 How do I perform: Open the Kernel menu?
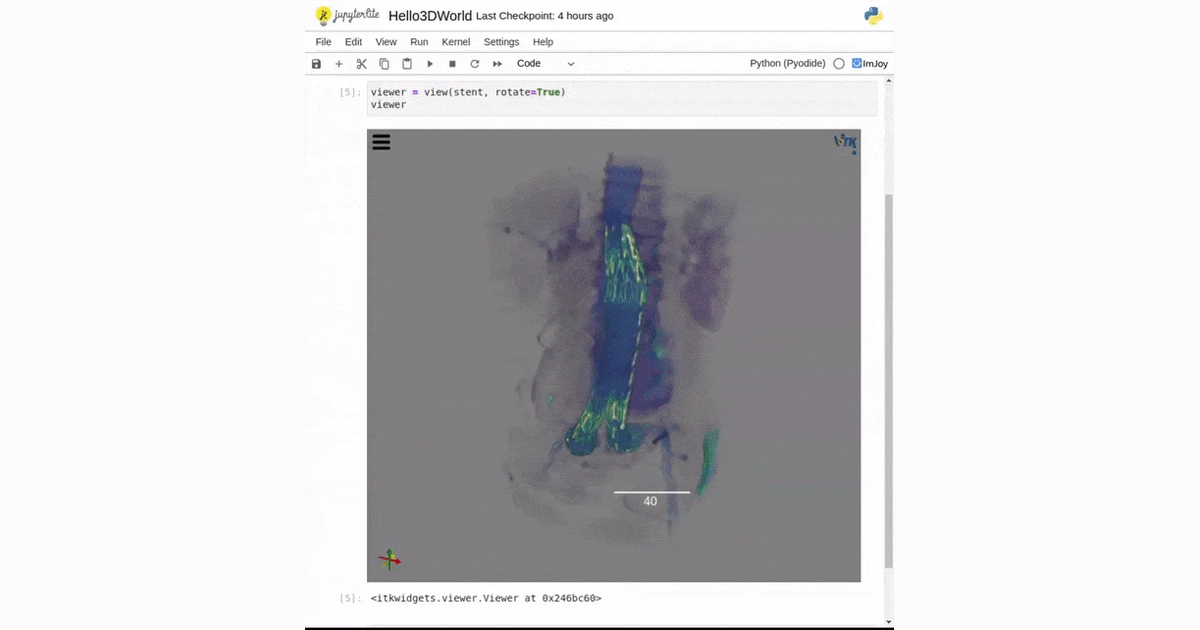click(x=456, y=42)
